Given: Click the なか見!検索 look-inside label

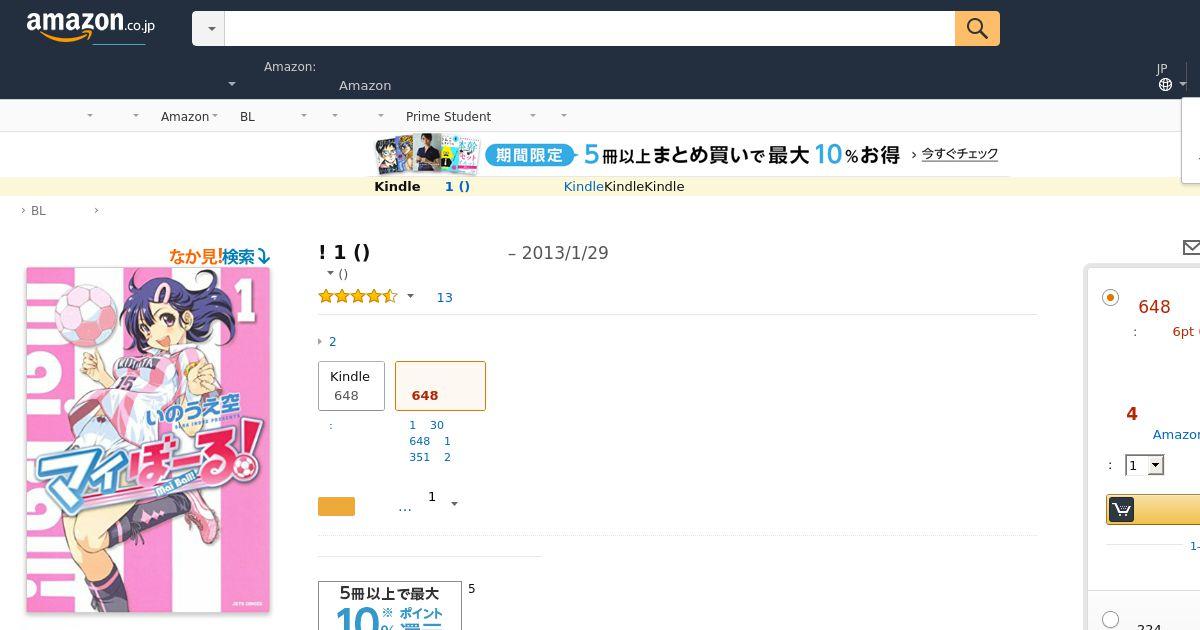Looking at the screenshot, I should coord(220,256).
